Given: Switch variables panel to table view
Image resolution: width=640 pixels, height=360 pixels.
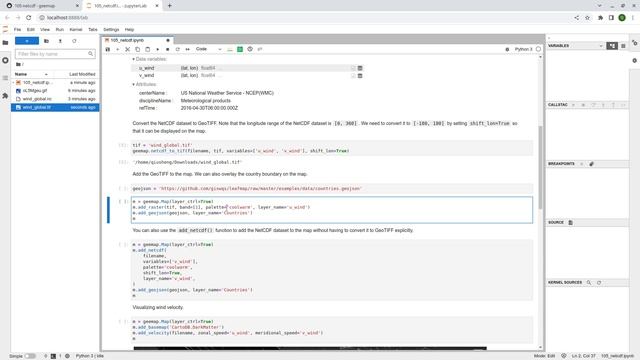Looking at the screenshot, I should (x=623, y=46).
